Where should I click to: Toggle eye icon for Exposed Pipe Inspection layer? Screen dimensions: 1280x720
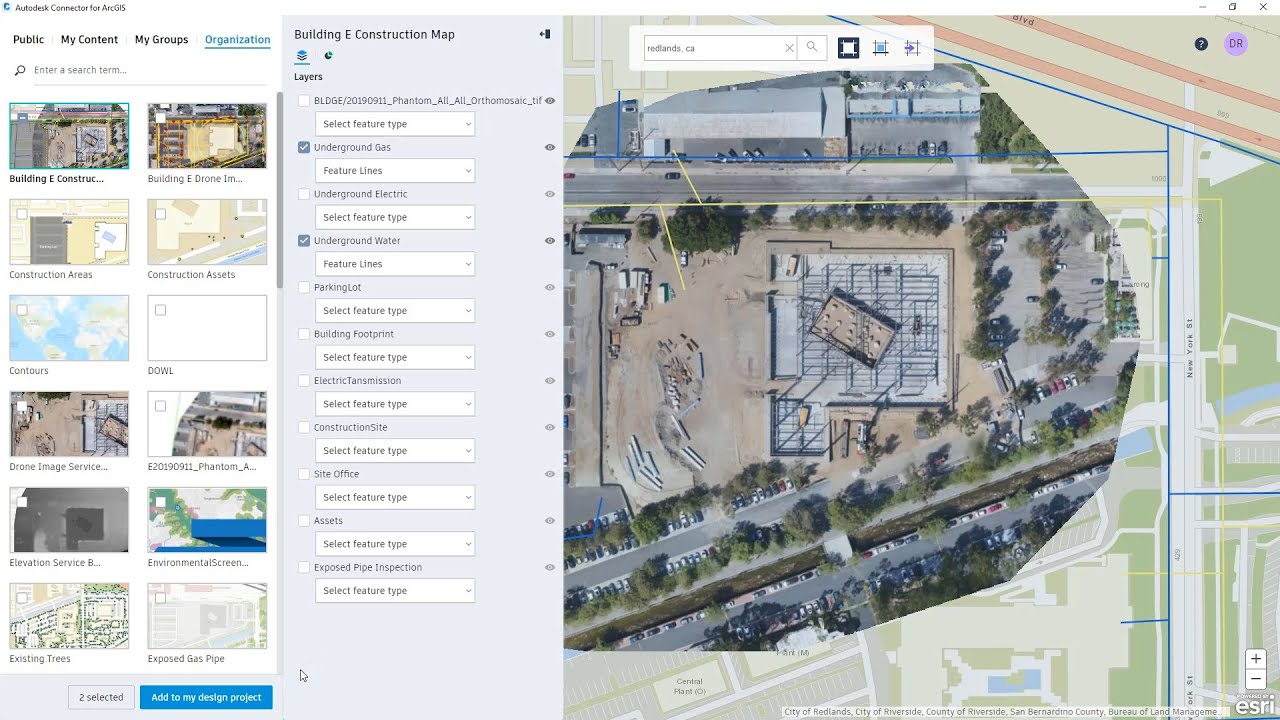(550, 568)
